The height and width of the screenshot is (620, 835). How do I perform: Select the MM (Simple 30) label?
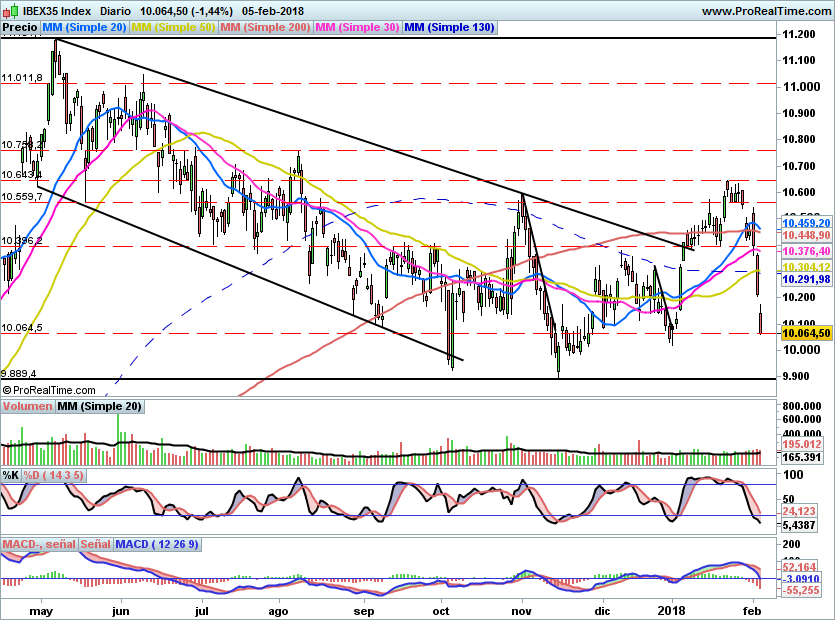[x=357, y=27]
